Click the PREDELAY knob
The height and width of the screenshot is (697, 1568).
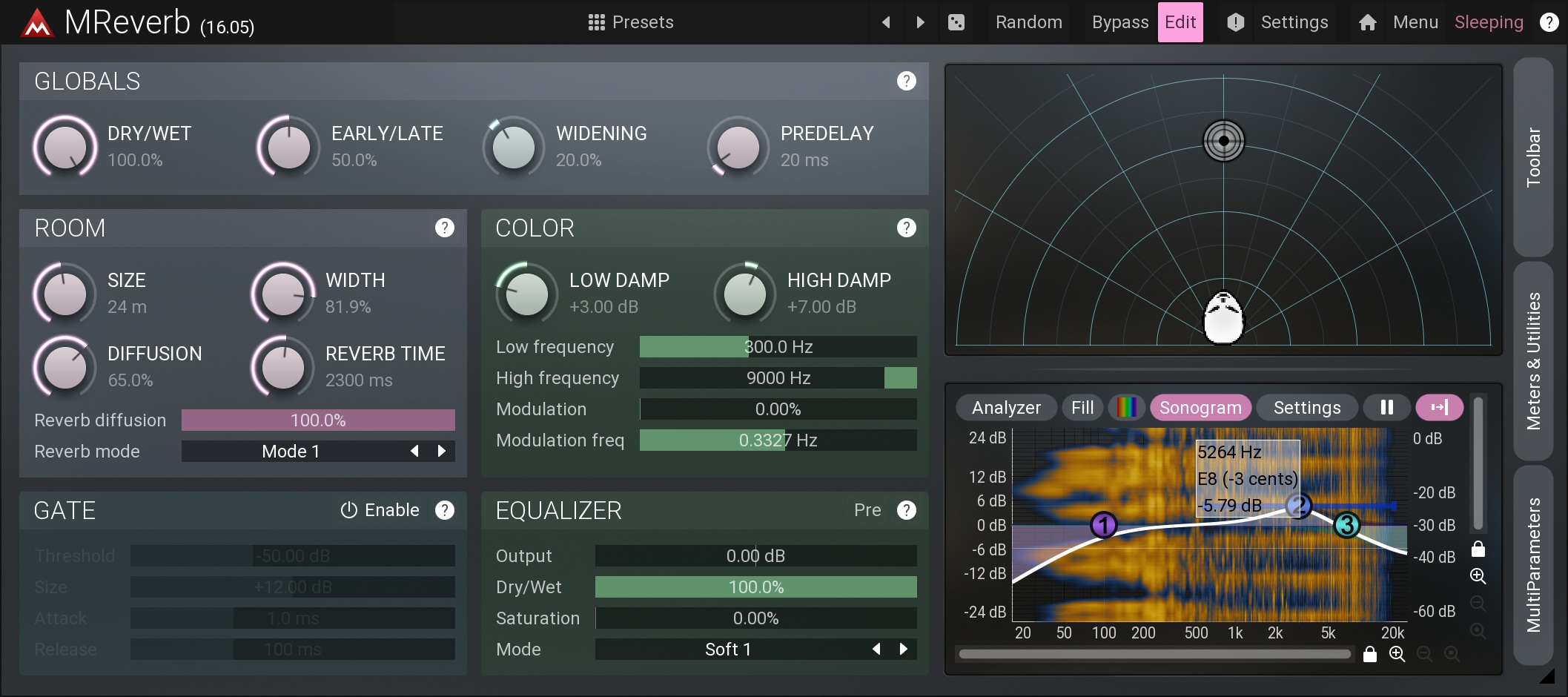[738, 147]
